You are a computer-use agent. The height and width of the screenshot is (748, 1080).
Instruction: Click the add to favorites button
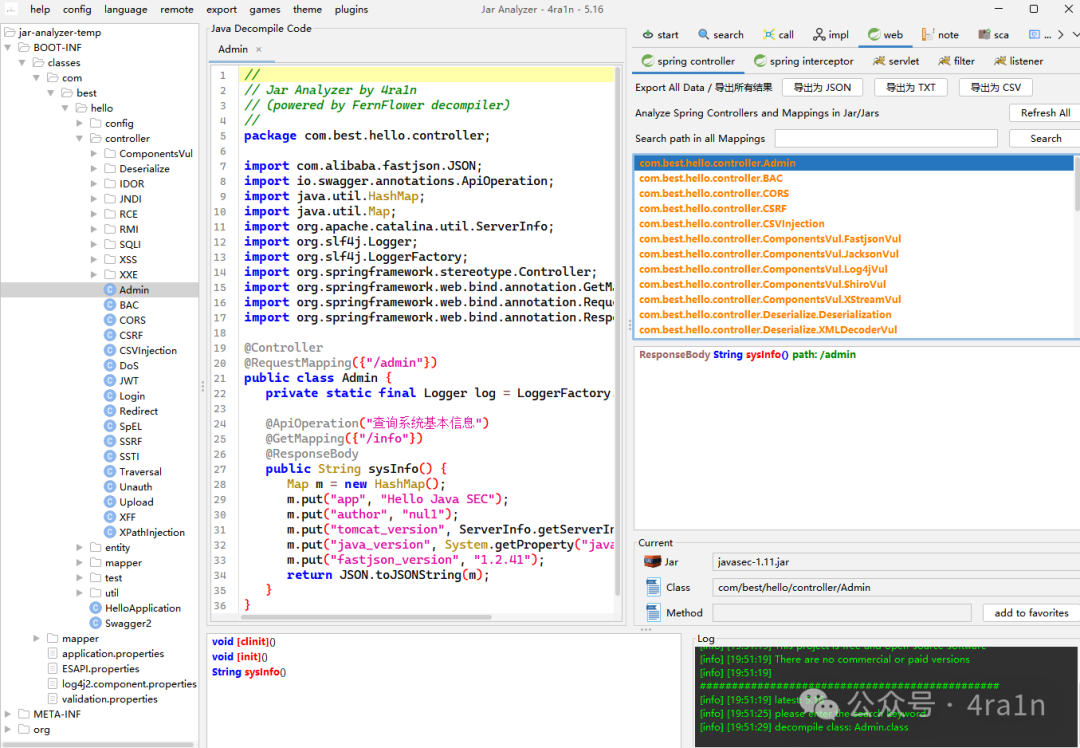click(x=1030, y=612)
